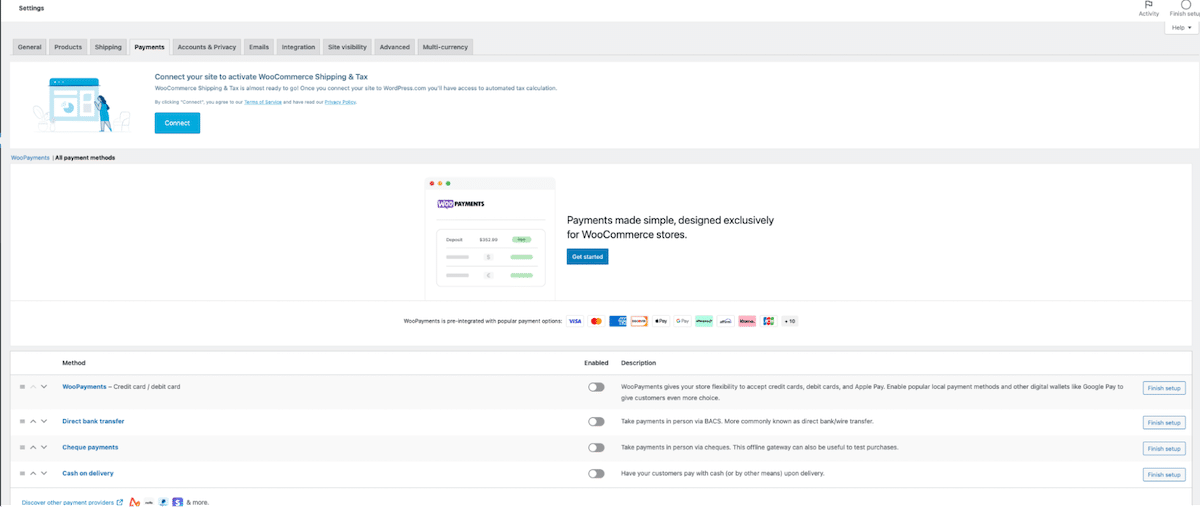Switch to the Shipping tab

coord(108,47)
